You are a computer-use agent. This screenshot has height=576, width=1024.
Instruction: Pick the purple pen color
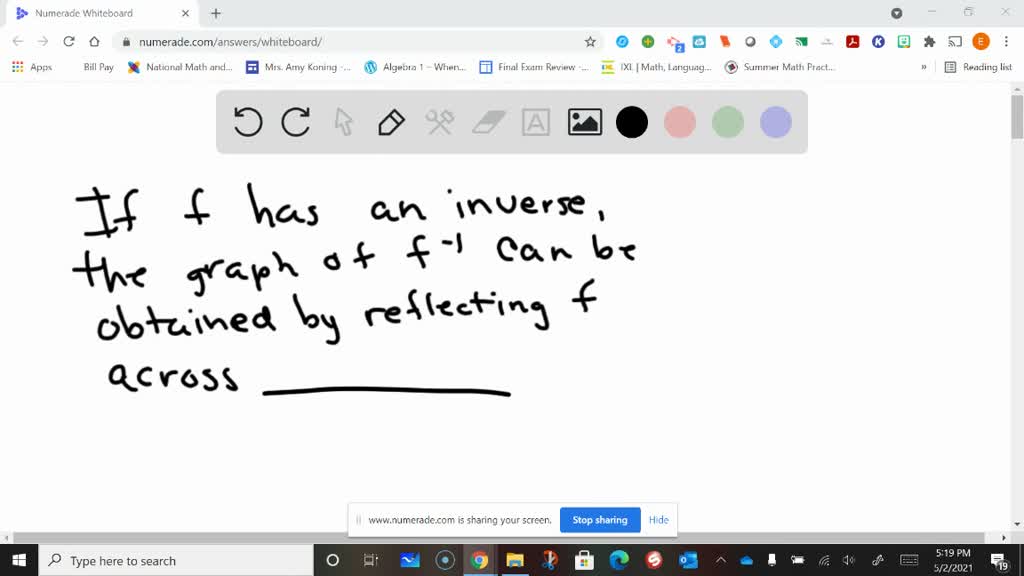[x=776, y=122]
